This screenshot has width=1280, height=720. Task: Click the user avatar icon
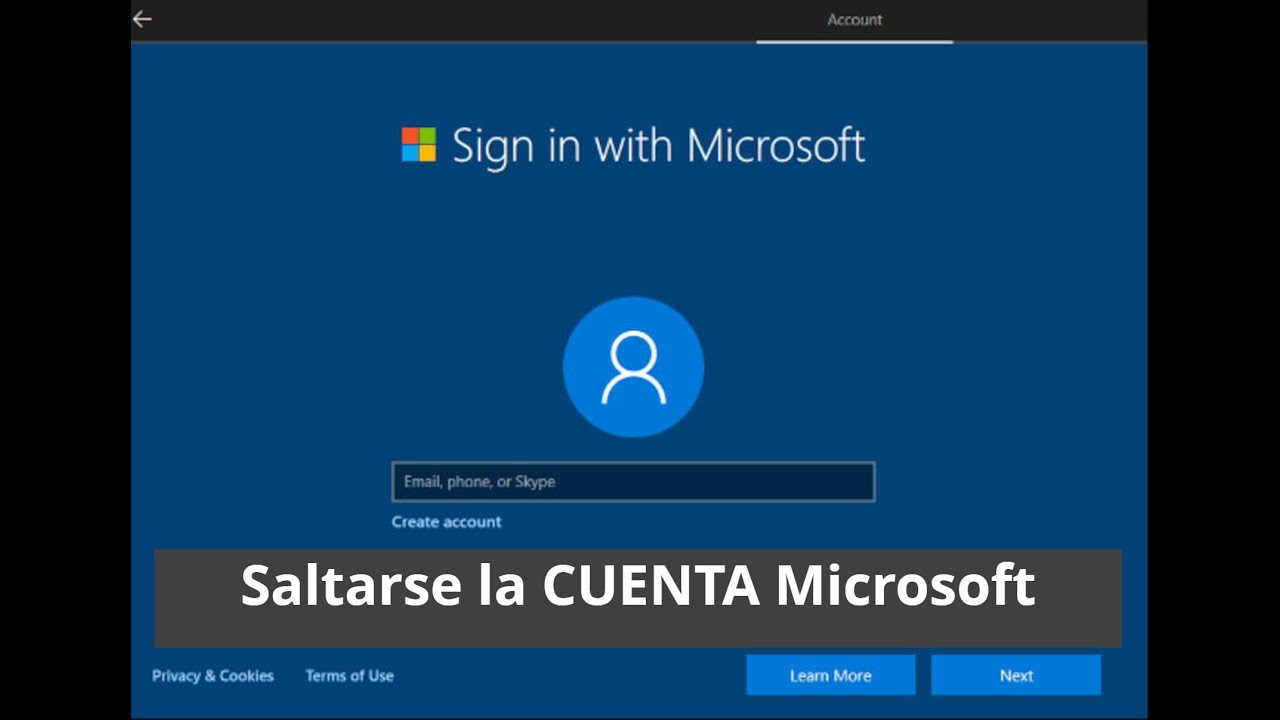(x=633, y=367)
